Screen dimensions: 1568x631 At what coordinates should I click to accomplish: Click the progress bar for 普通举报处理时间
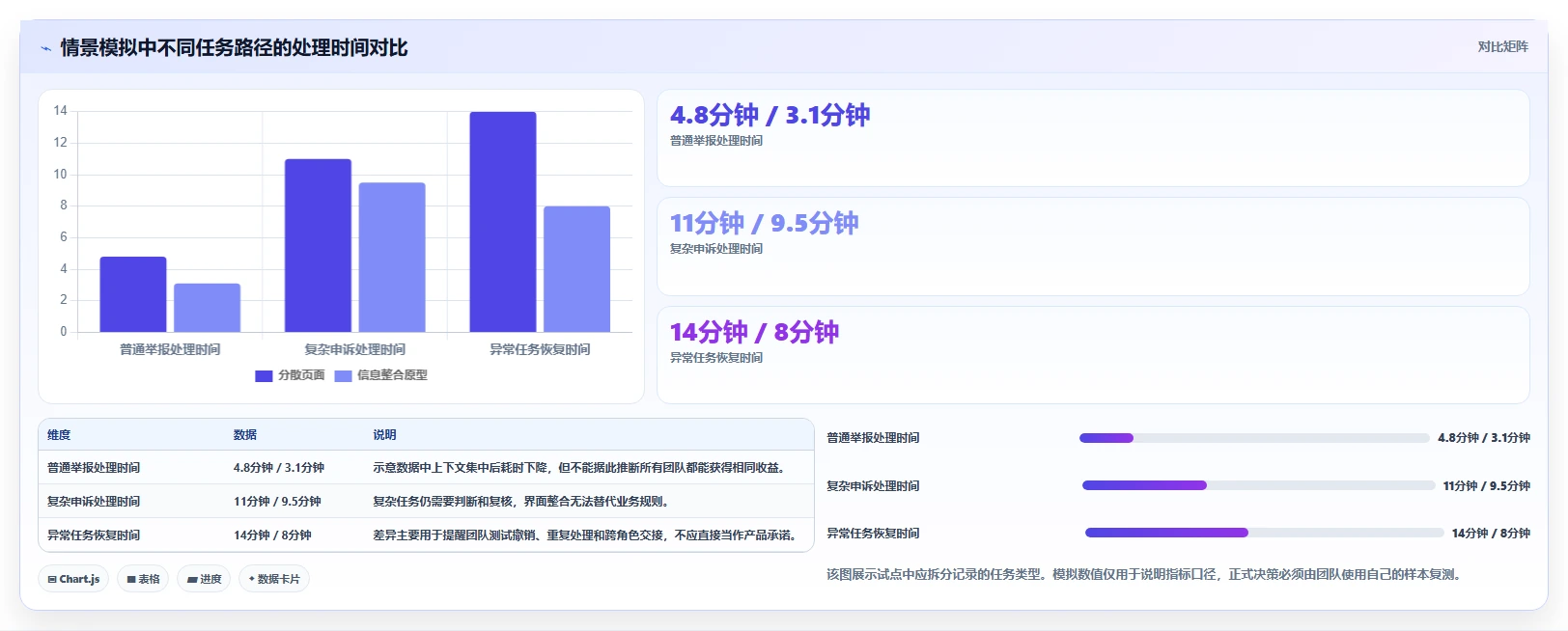click(x=1254, y=438)
